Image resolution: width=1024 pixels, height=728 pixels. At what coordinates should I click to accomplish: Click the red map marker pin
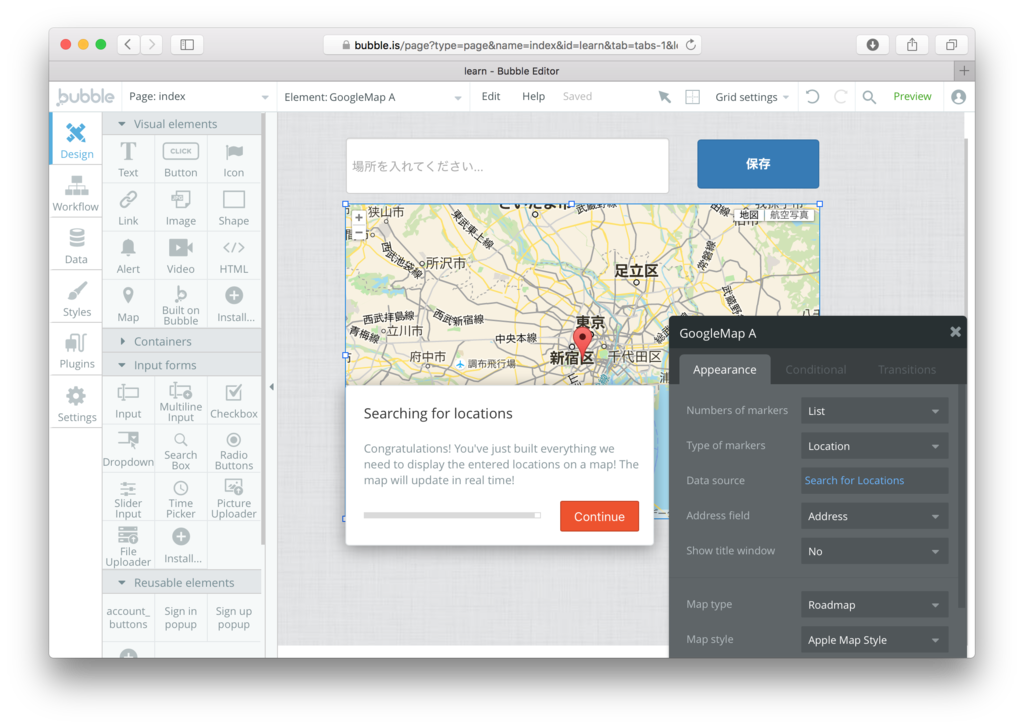click(x=582, y=340)
